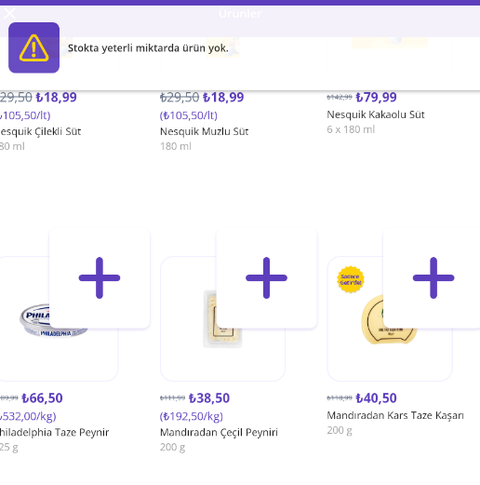Click the Ürünler page header title
The image size is (480, 485).
coord(240,14)
